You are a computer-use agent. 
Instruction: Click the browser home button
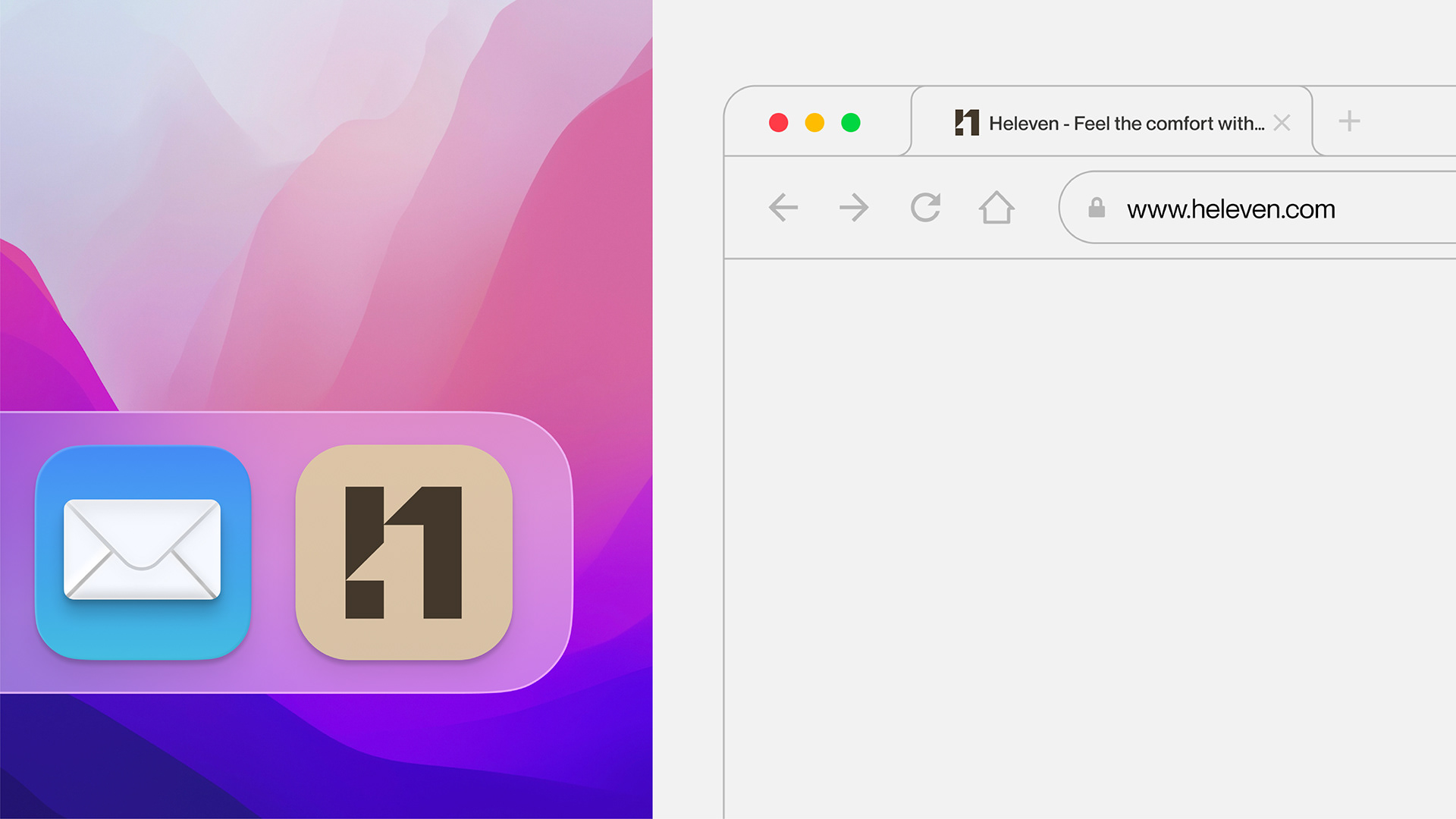pyautogui.click(x=996, y=207)
